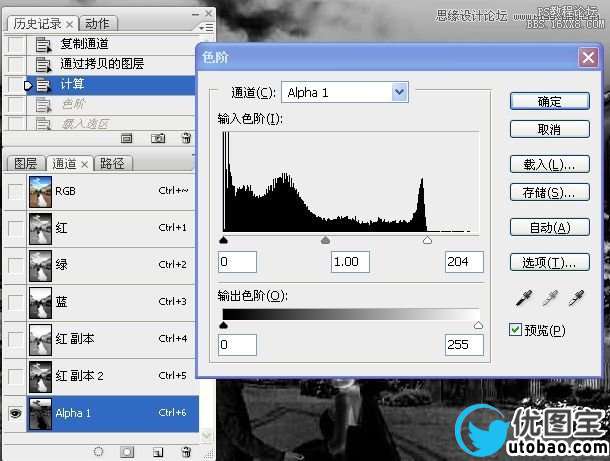Click the input gamma field showing 1.00
The width and height of the screenshot is (610, 461).
tap(350, 262)
